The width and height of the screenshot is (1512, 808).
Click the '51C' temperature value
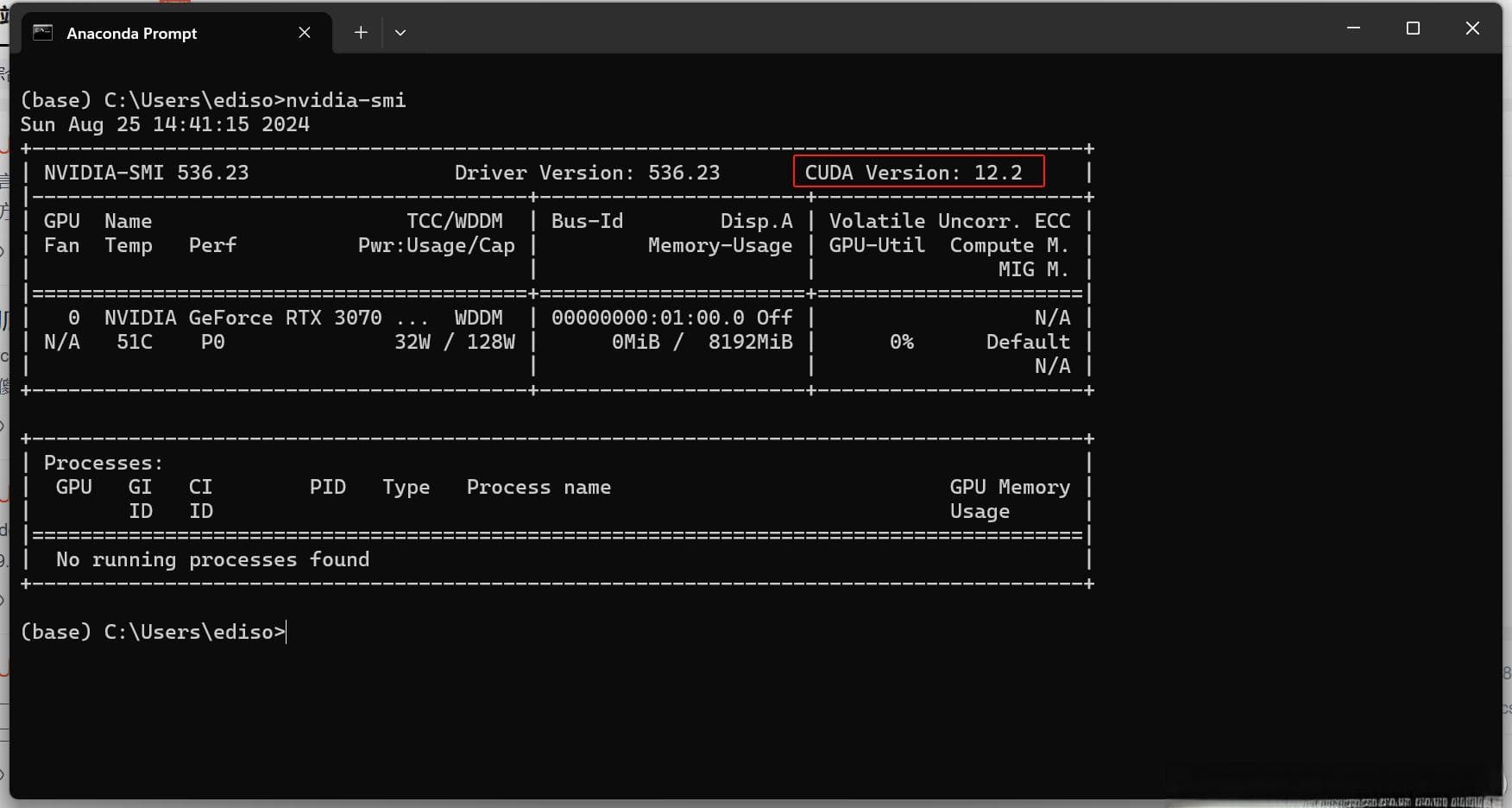point(135,342)
